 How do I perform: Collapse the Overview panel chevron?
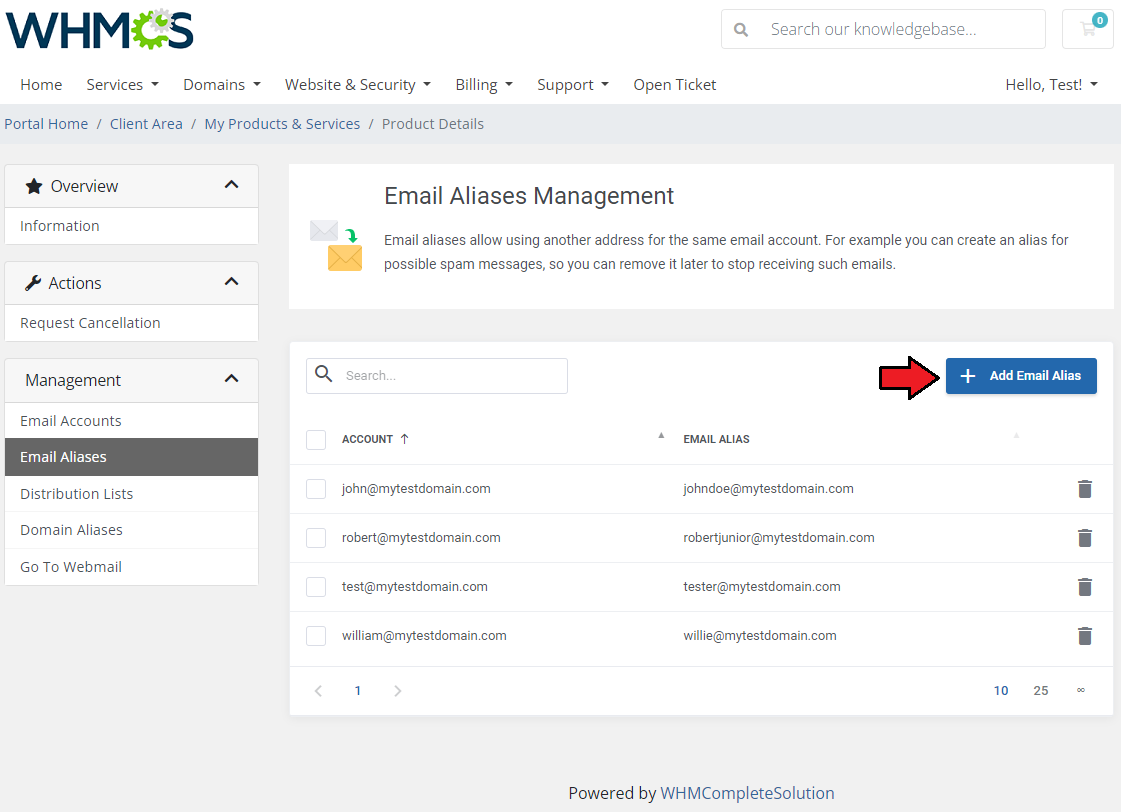[x=231, y=184]
